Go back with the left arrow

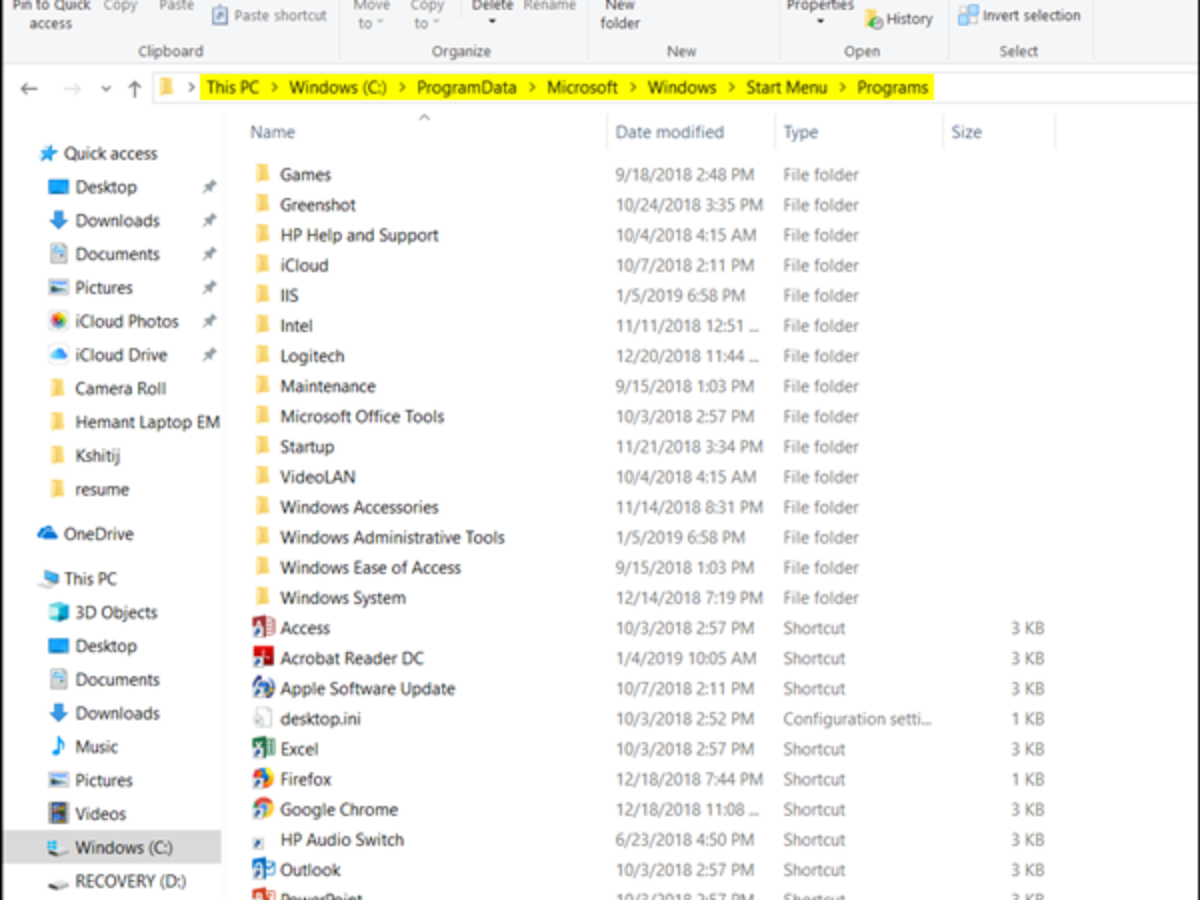[x=29, y=89]
